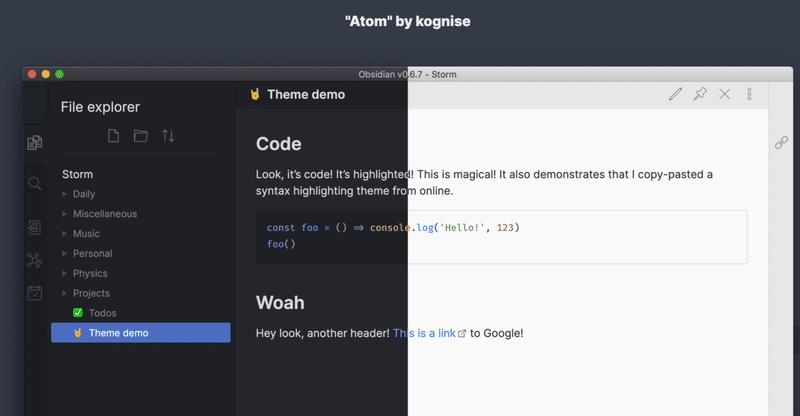
Task: Click green checkmark emoji beside Todos
Action: pos(78,312)
